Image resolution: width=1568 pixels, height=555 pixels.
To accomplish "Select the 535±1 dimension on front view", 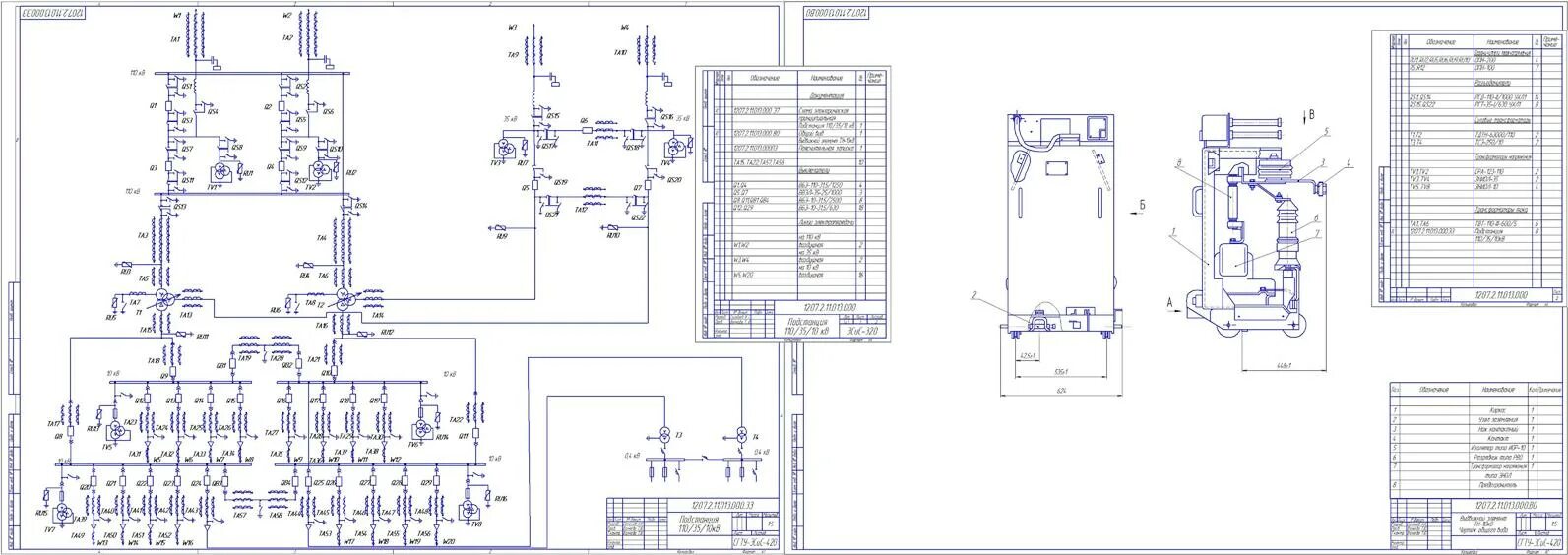I will [1061, 374].
